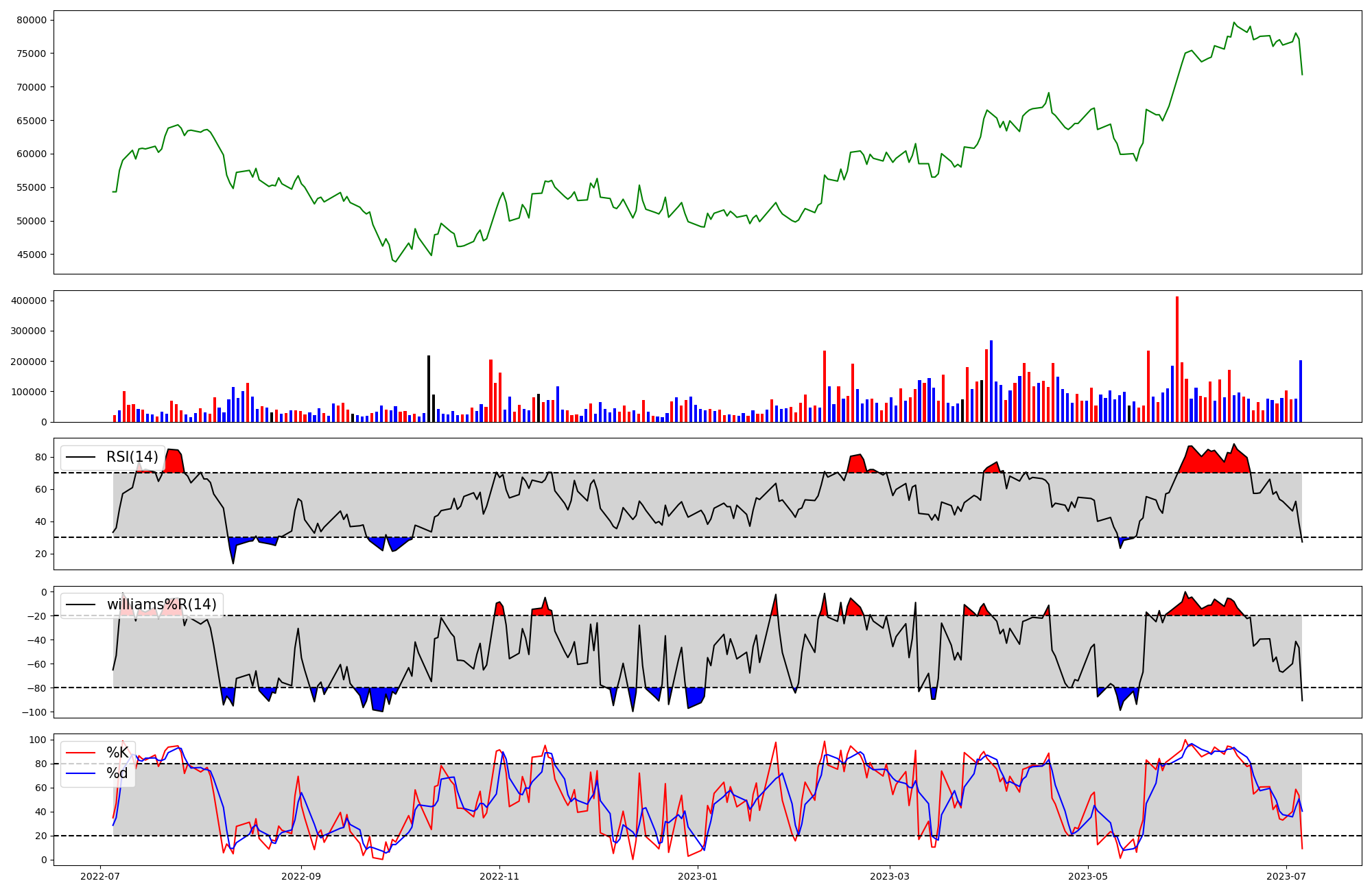Click the williams%R(14) legend label
Image resolution: width=1372 pixels, height=892 pixels.
(x=161, y=605)
